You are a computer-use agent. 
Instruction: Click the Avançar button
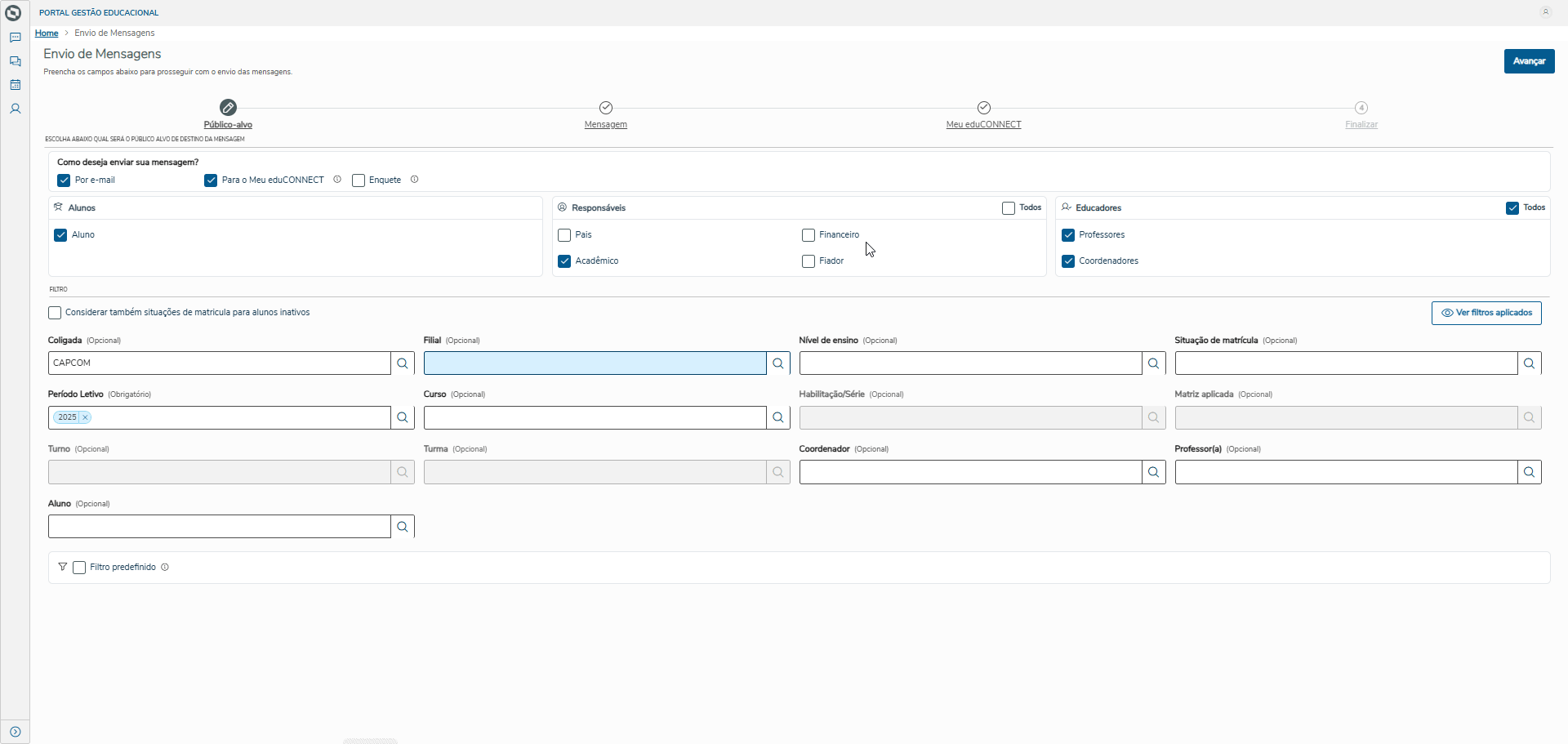click(1529, 61)
